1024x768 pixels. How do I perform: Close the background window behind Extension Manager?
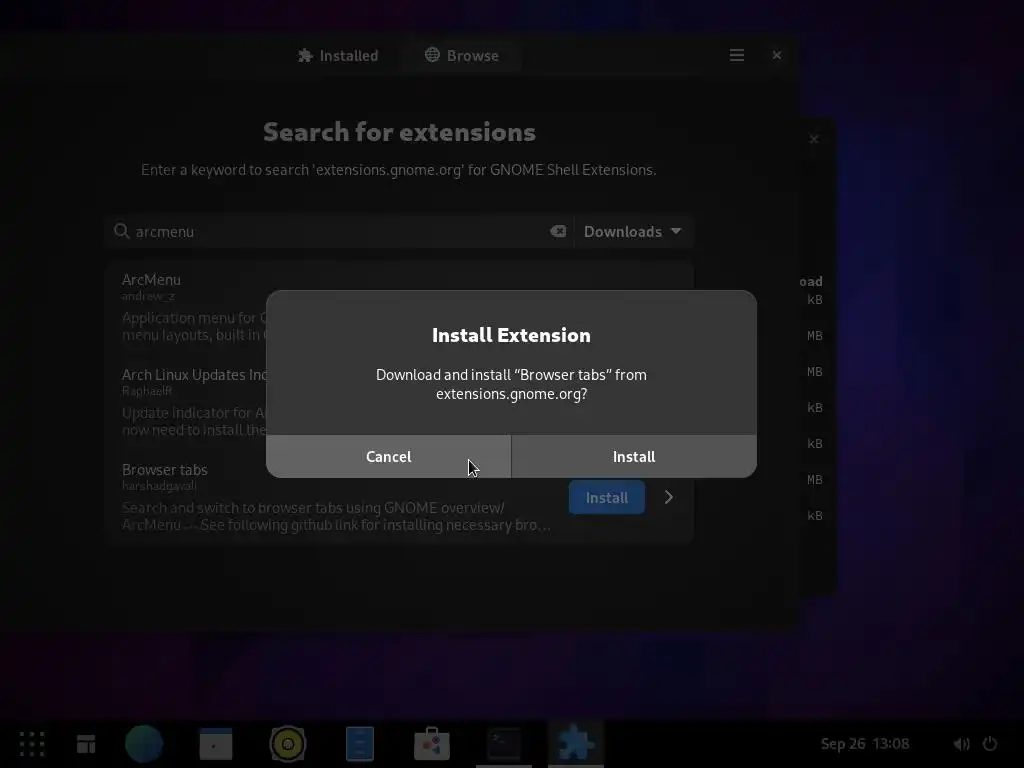814,139
